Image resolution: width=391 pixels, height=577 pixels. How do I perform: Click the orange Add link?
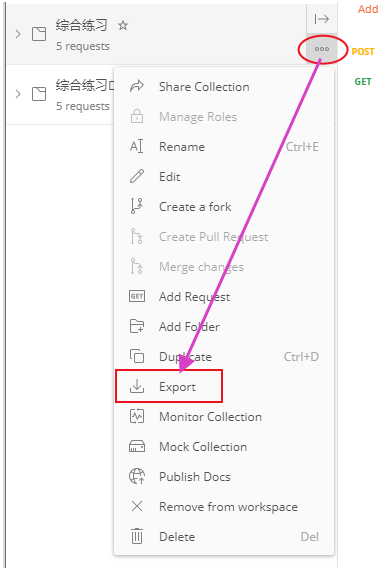(368, 9)
